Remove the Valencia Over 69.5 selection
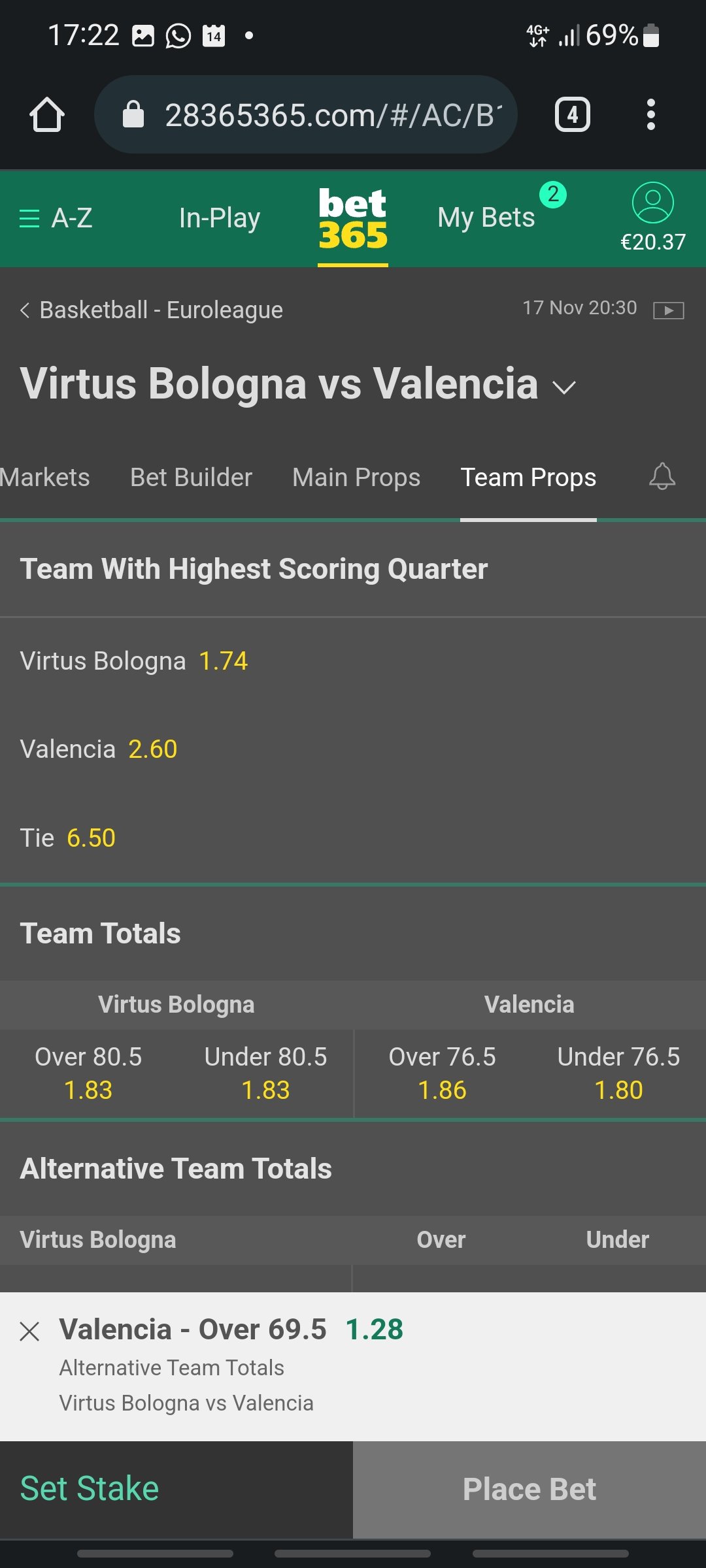The width and height of the screenshot is (706, 1568). [x=29, y=1331]
